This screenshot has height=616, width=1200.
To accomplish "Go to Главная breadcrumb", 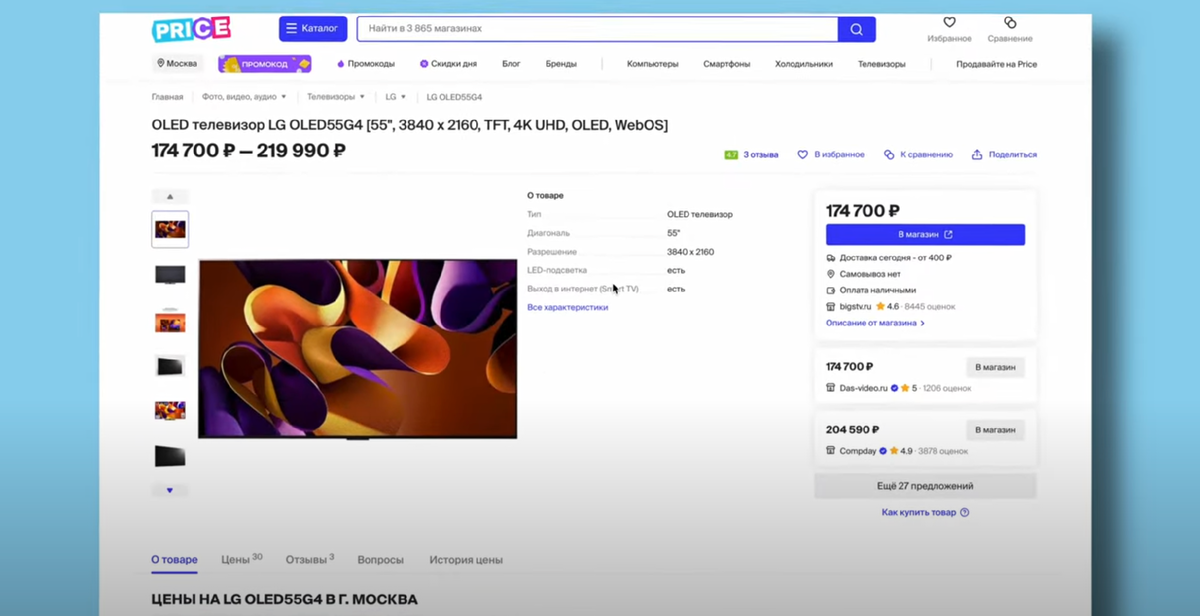I will click(x=167, y=97).
